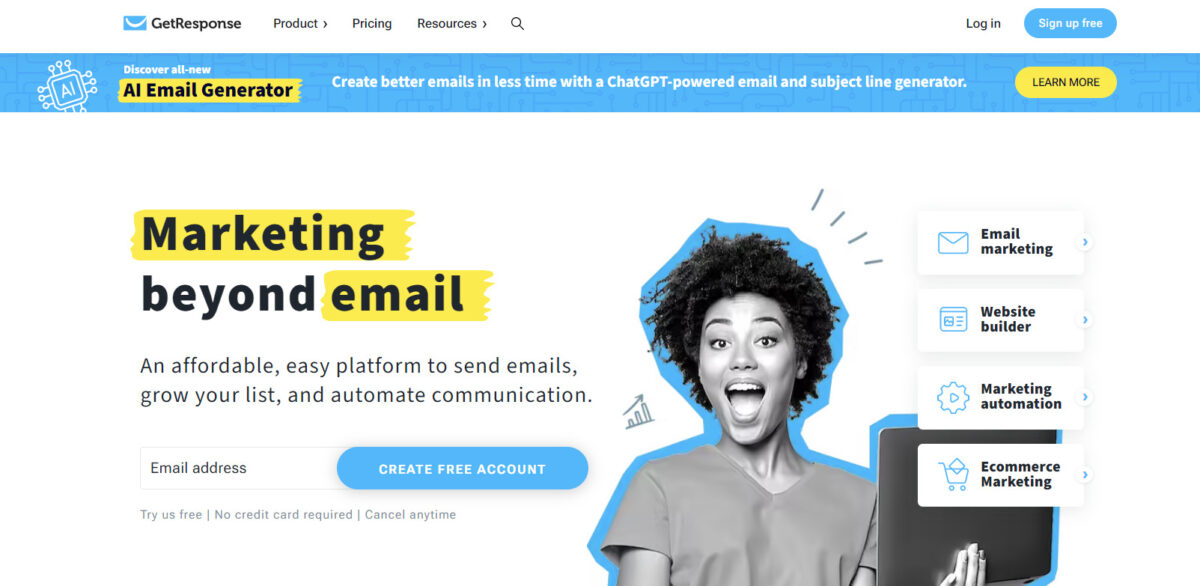Click the Ecommerce Marketing cart icon

tap(953, 474)
